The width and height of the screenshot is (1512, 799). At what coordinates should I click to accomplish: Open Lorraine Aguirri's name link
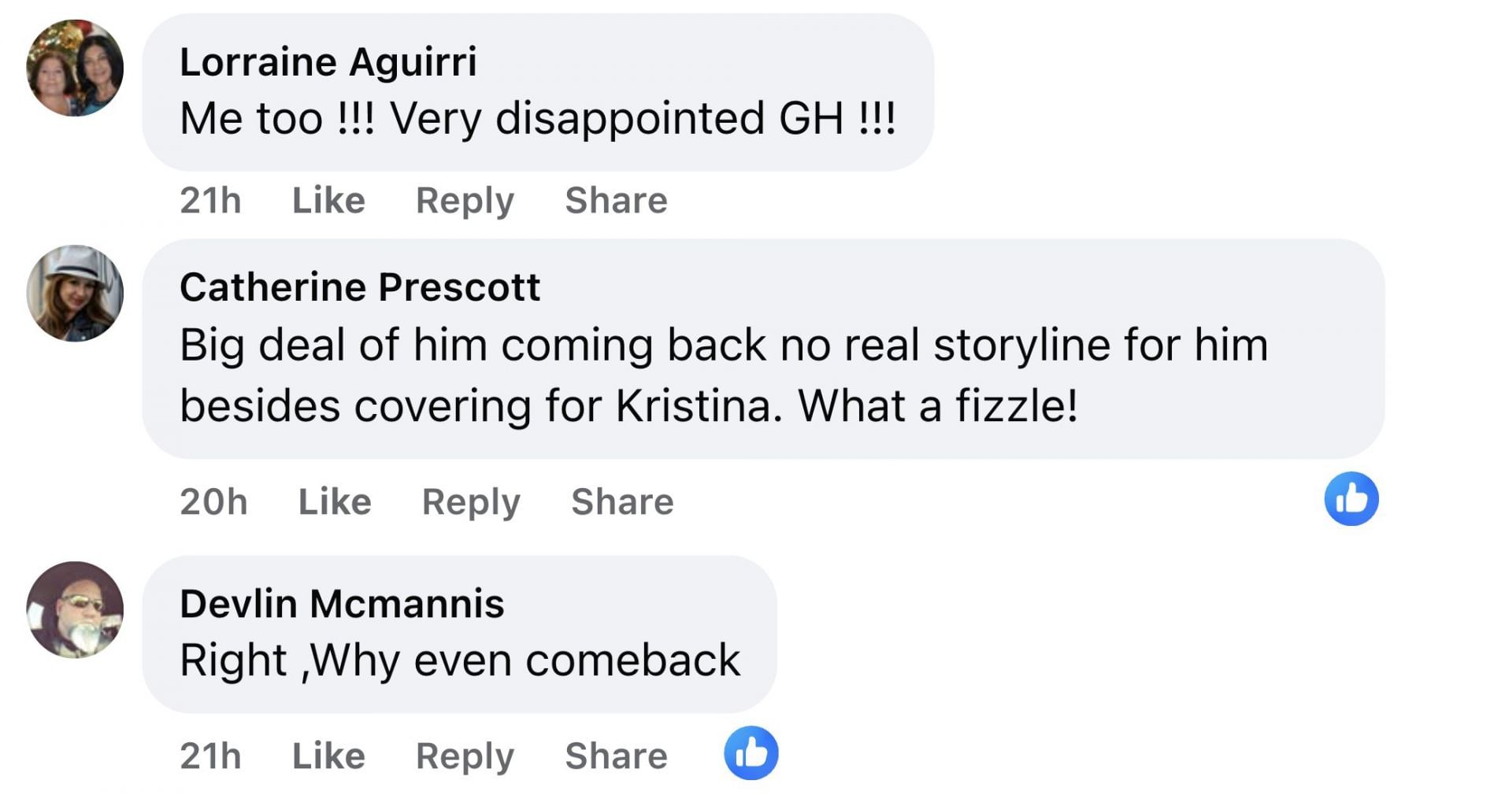click(328, 62)
